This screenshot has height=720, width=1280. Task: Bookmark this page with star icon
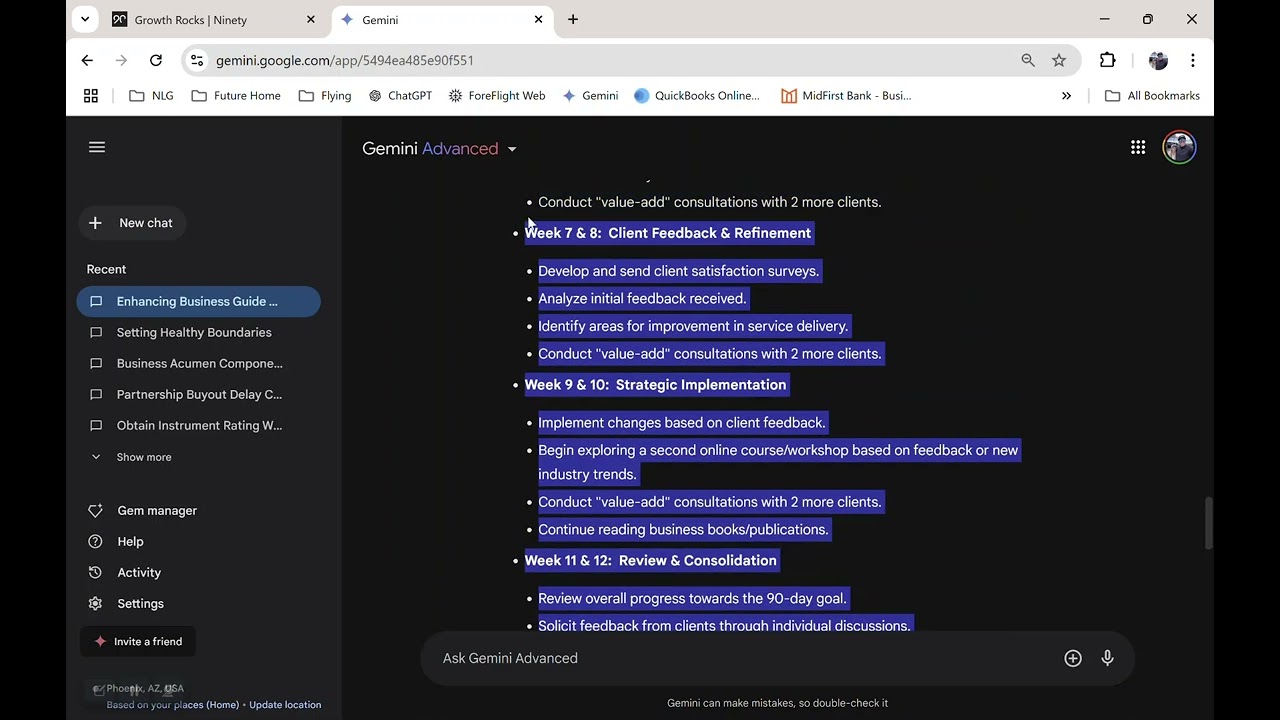pos(1059,60)
